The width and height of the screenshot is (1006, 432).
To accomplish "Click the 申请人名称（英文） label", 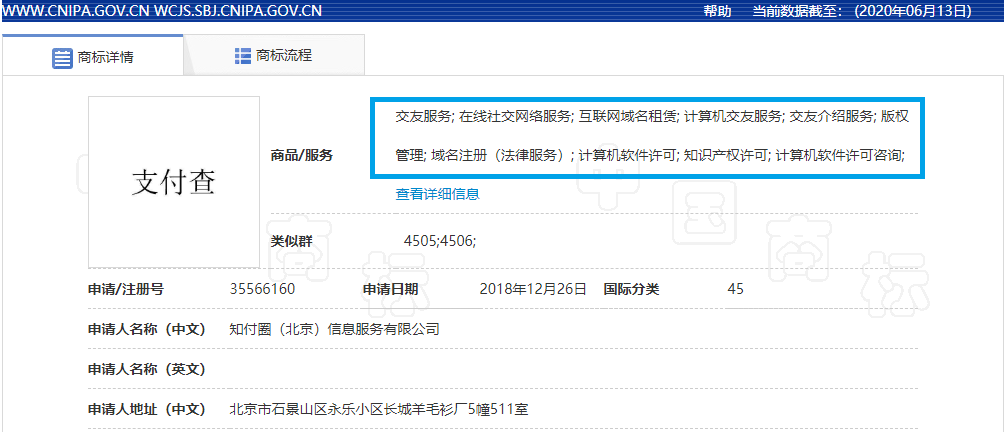I will point(146,369).
